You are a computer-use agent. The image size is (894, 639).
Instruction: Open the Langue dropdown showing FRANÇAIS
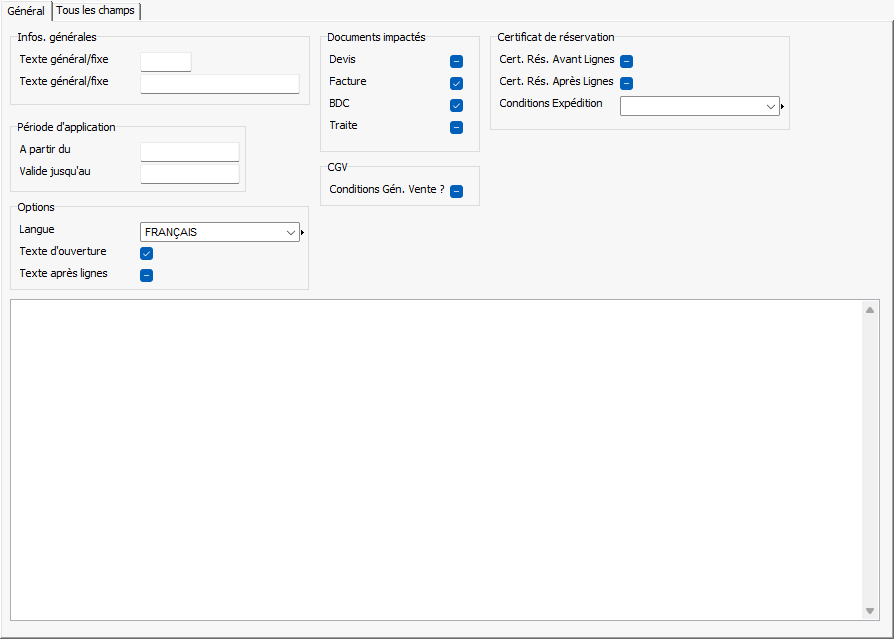(219, 232)
